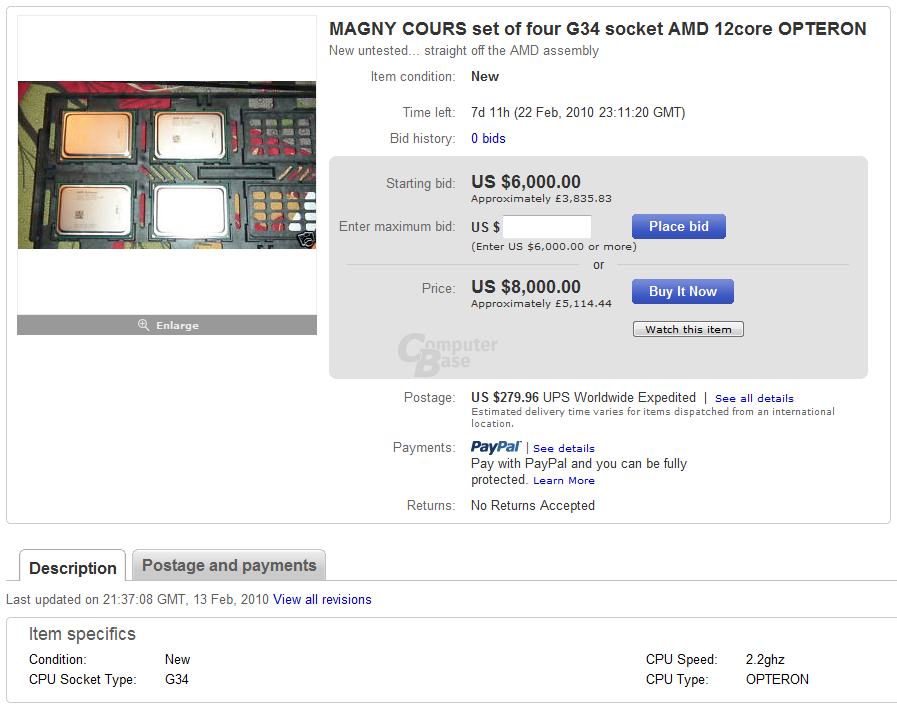Click Approximately £3,835.83 conversion text
The width and height of the screenshot is (897, 711).
coord(541,198)
